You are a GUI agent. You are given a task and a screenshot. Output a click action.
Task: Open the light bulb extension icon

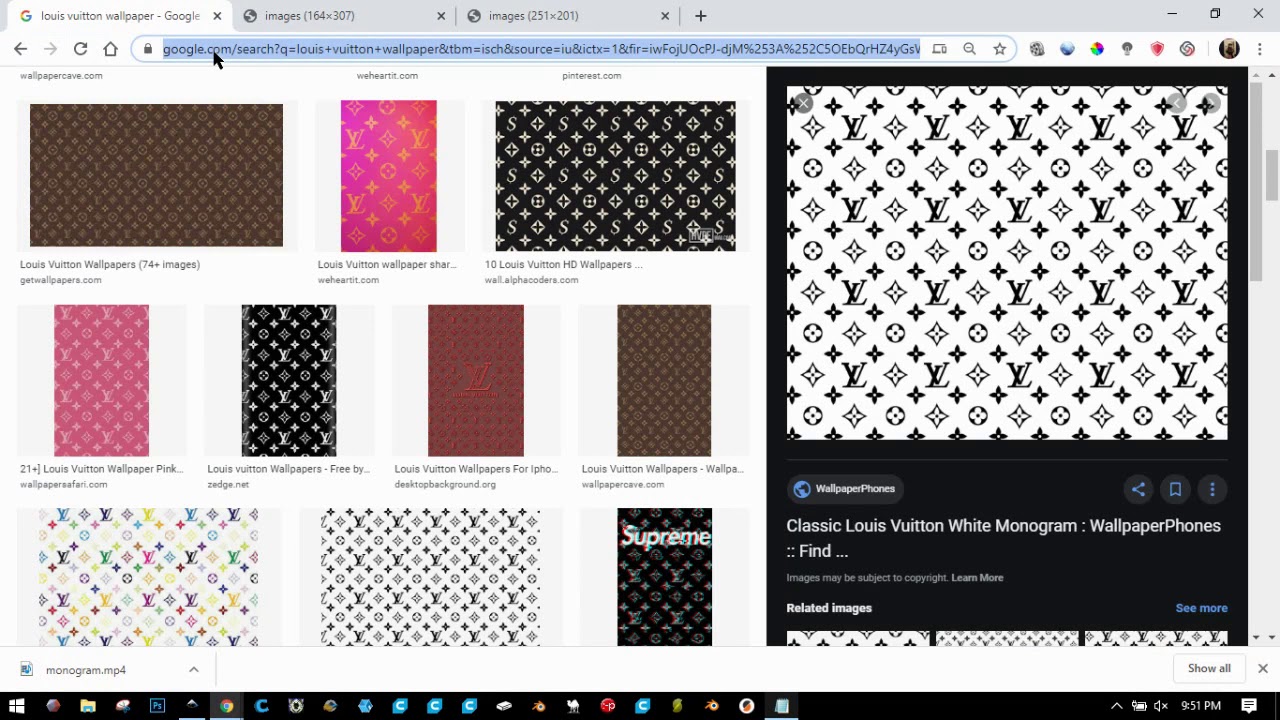(x=1127, y=48)
